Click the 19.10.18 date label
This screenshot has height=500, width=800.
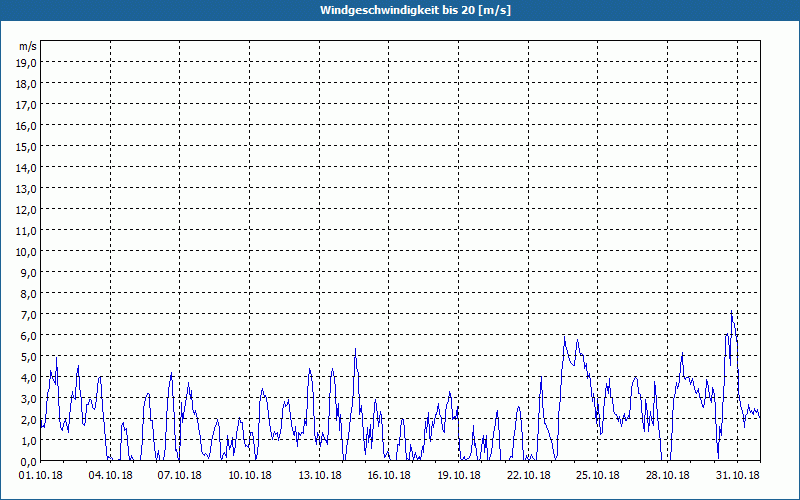click(x=459, y=475)
